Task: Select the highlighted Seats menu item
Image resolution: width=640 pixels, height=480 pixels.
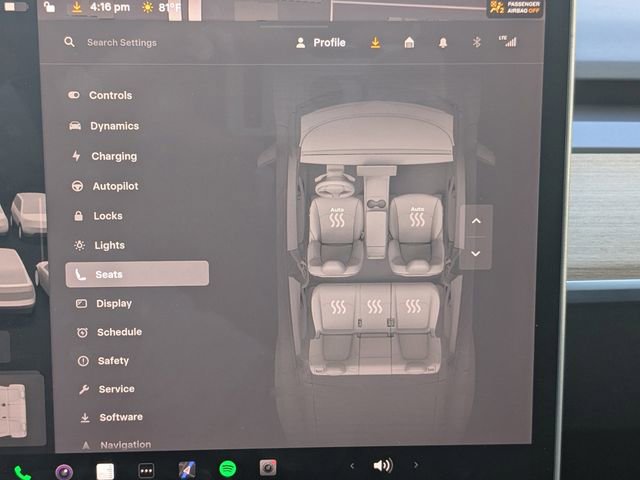Action: click(x=137, y=274)
